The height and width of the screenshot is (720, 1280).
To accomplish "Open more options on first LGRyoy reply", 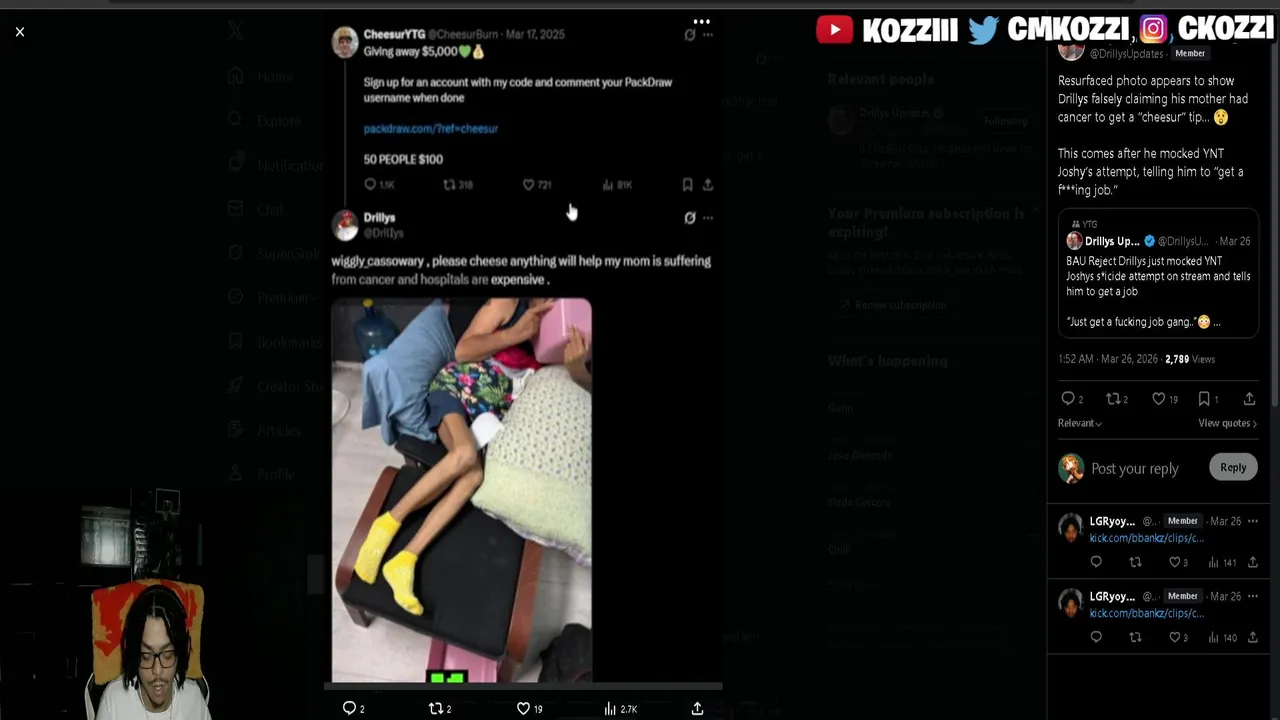I will (1252, 521).
